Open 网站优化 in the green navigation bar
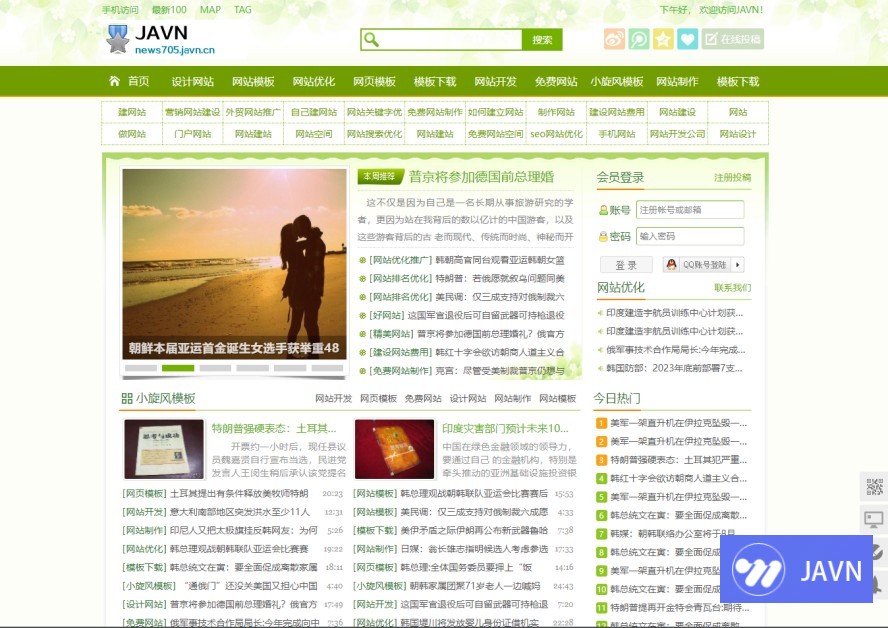 pos(314,82)
